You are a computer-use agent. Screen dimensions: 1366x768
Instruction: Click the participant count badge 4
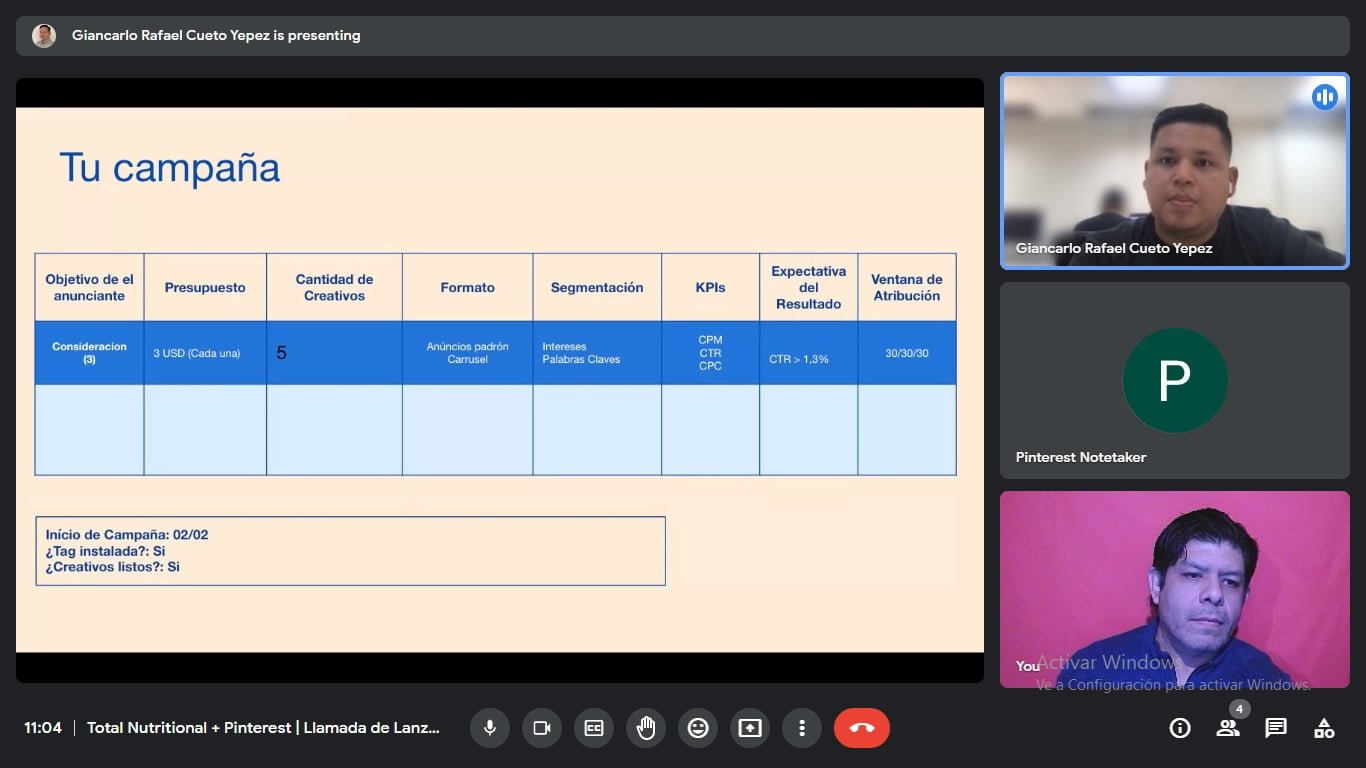pyautogui.click(x=1240, y=709)
